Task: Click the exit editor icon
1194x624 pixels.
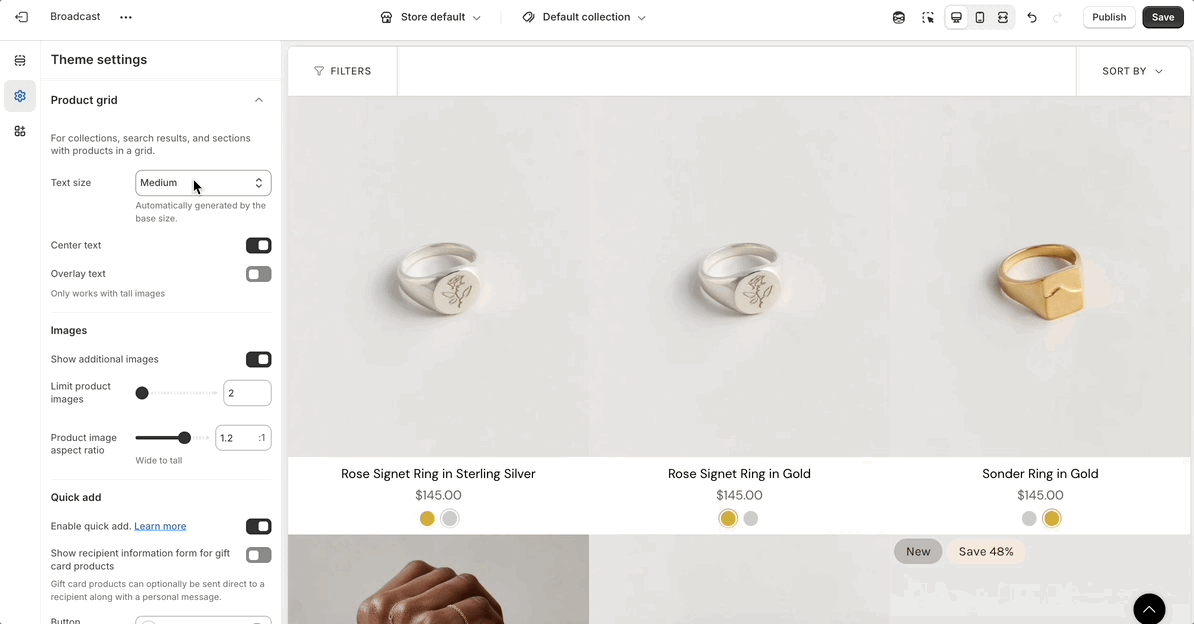Action: [x=21, y=17]
